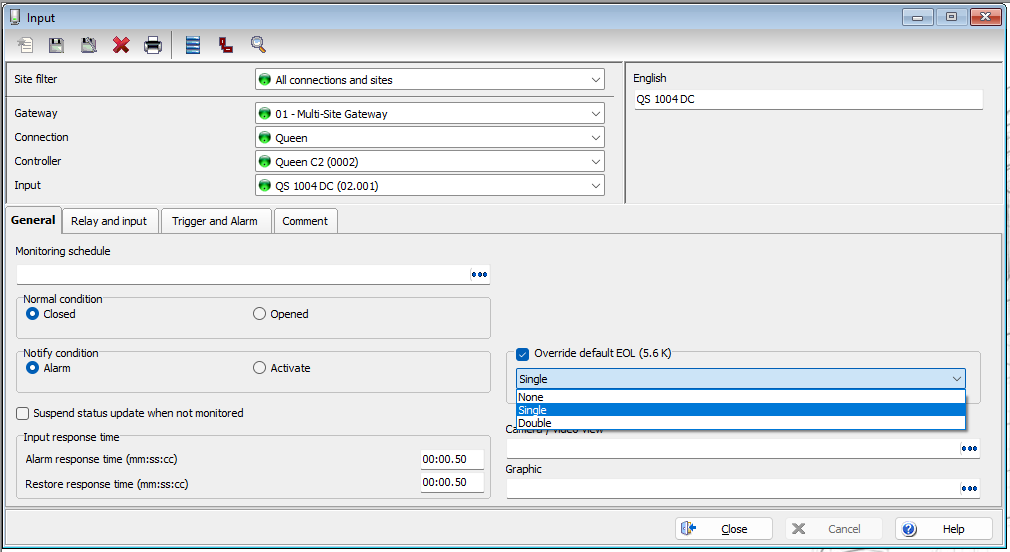The image size is (1010, 552).
Task: Click the English name field QS 1004 DC
Action: (x=808, y=99)
